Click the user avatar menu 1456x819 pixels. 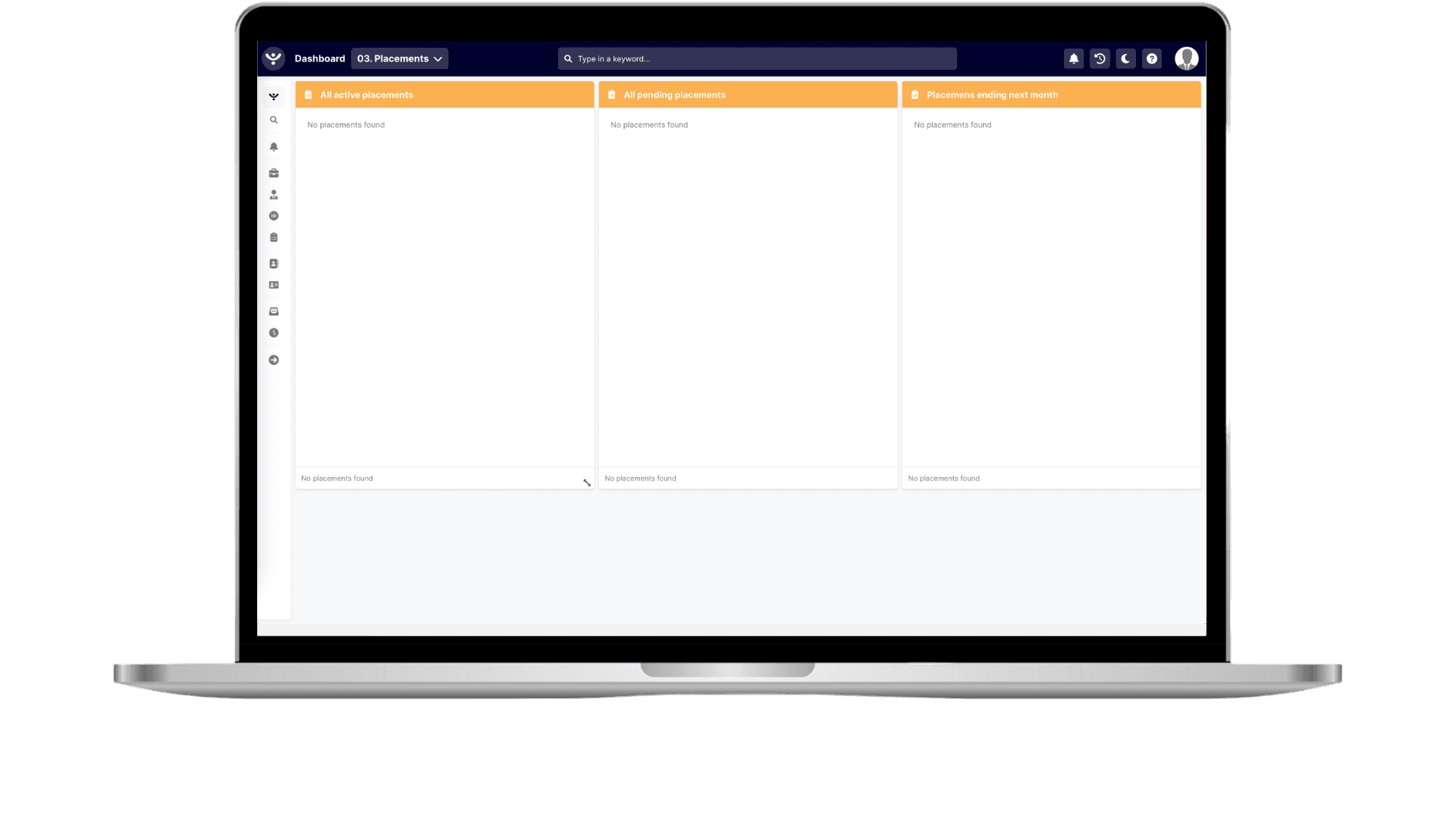(x=1186, y=58)
